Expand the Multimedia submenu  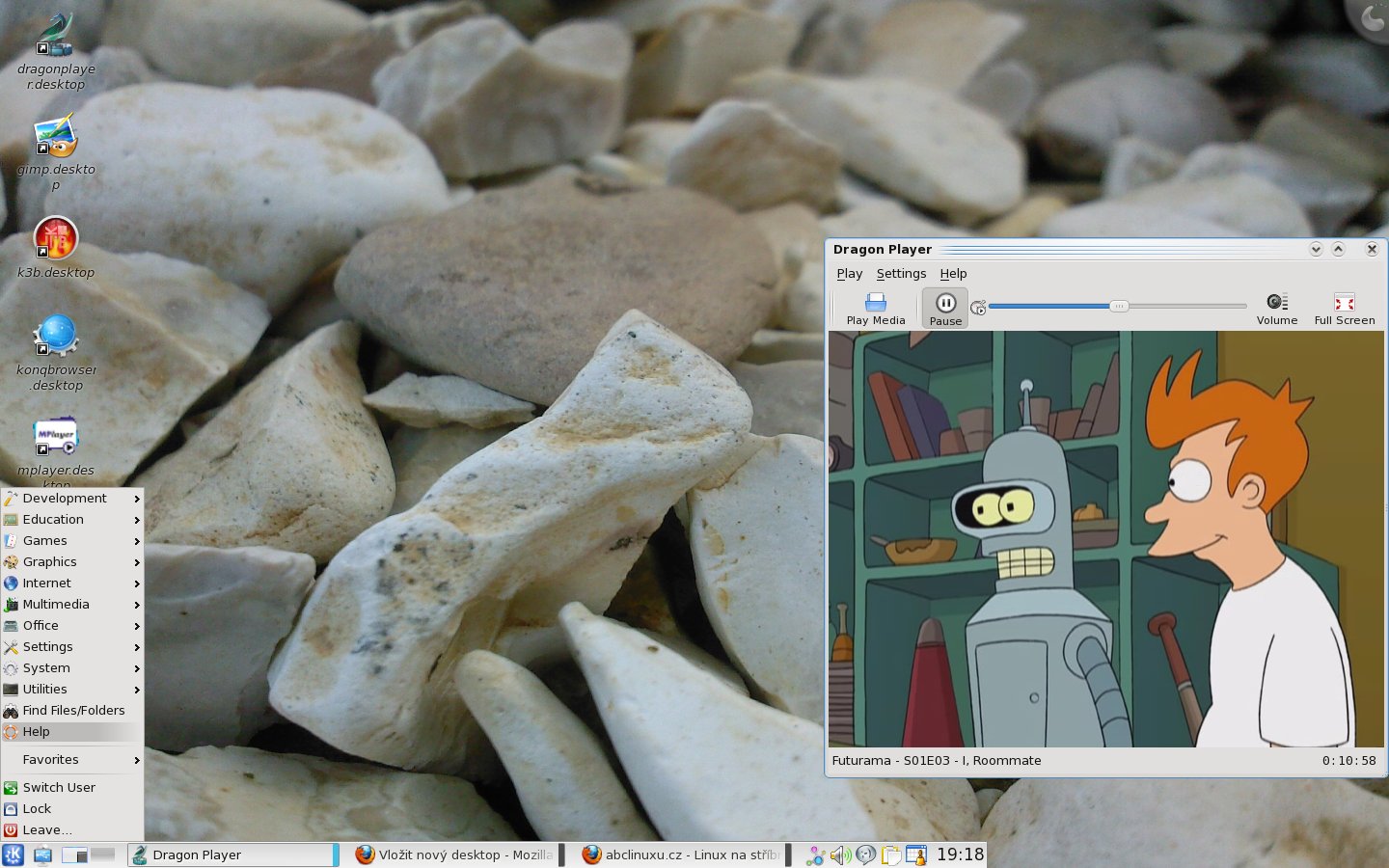(x=72, y=605)
